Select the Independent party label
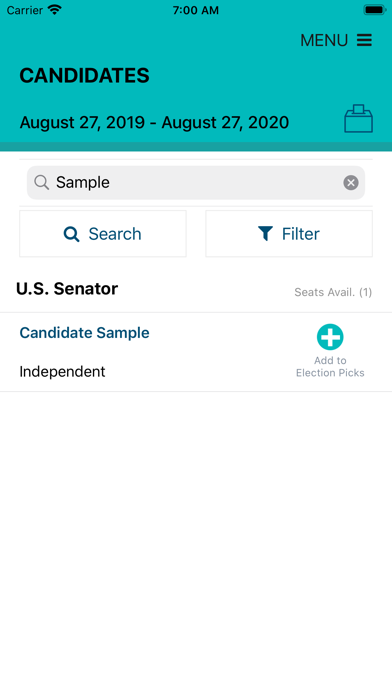 62,371
